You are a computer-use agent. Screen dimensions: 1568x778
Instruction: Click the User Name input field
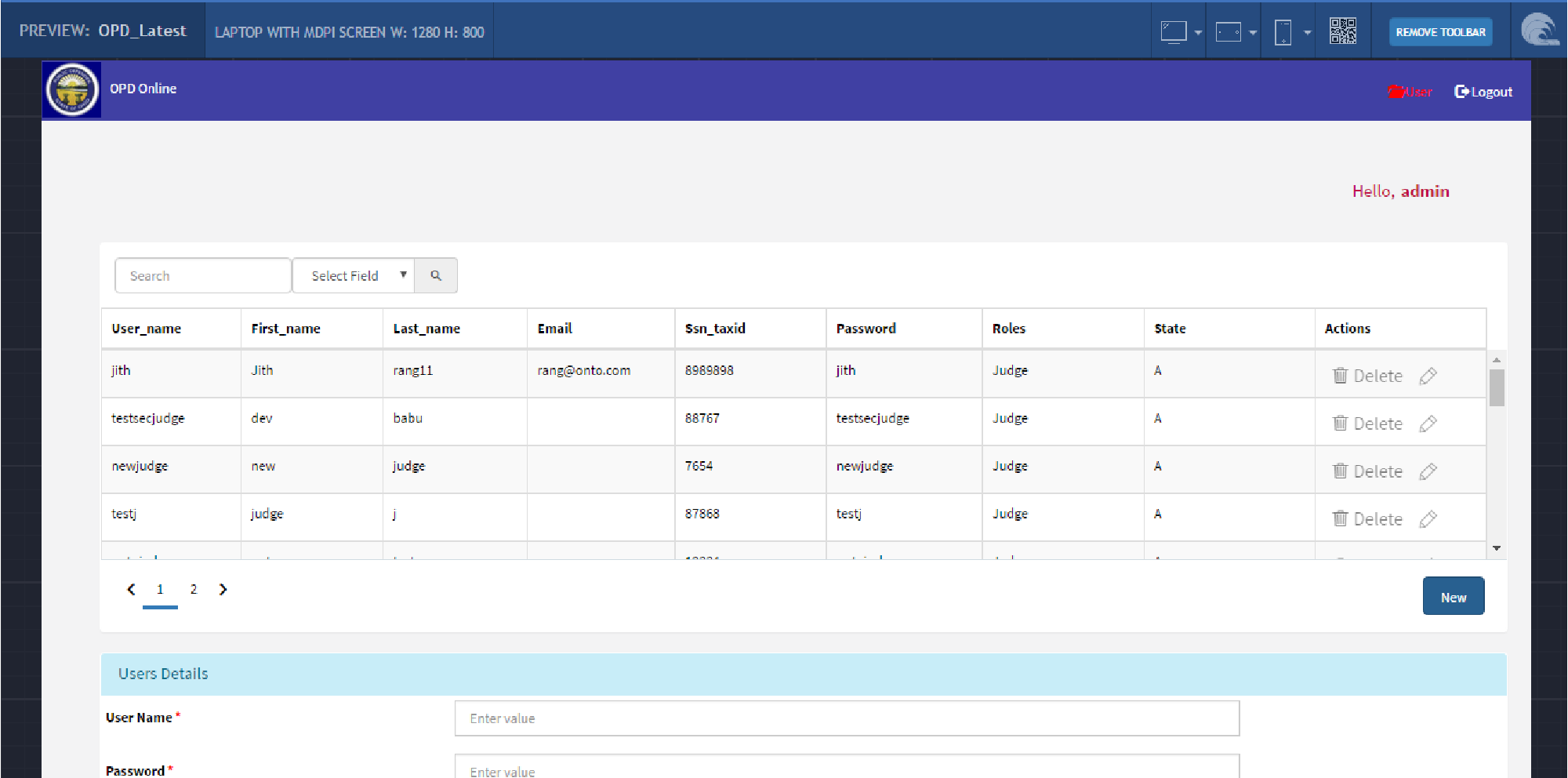847,718
